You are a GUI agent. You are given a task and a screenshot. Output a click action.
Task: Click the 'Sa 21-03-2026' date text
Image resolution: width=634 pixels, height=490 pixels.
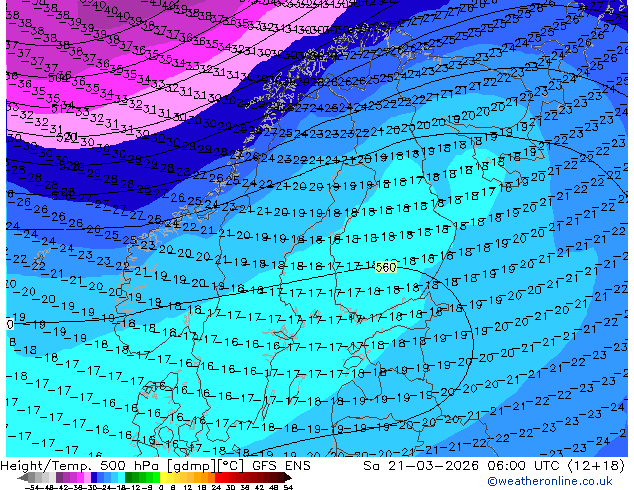click(422, 466)
